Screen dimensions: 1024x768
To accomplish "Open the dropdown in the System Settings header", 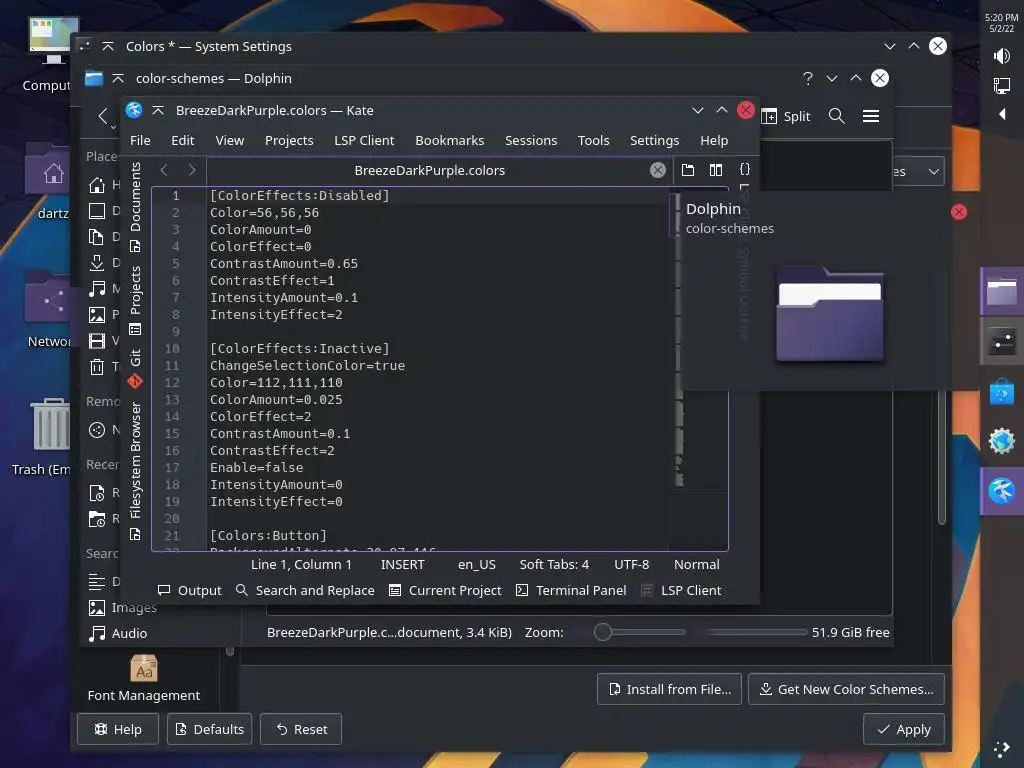I will 918,172.
